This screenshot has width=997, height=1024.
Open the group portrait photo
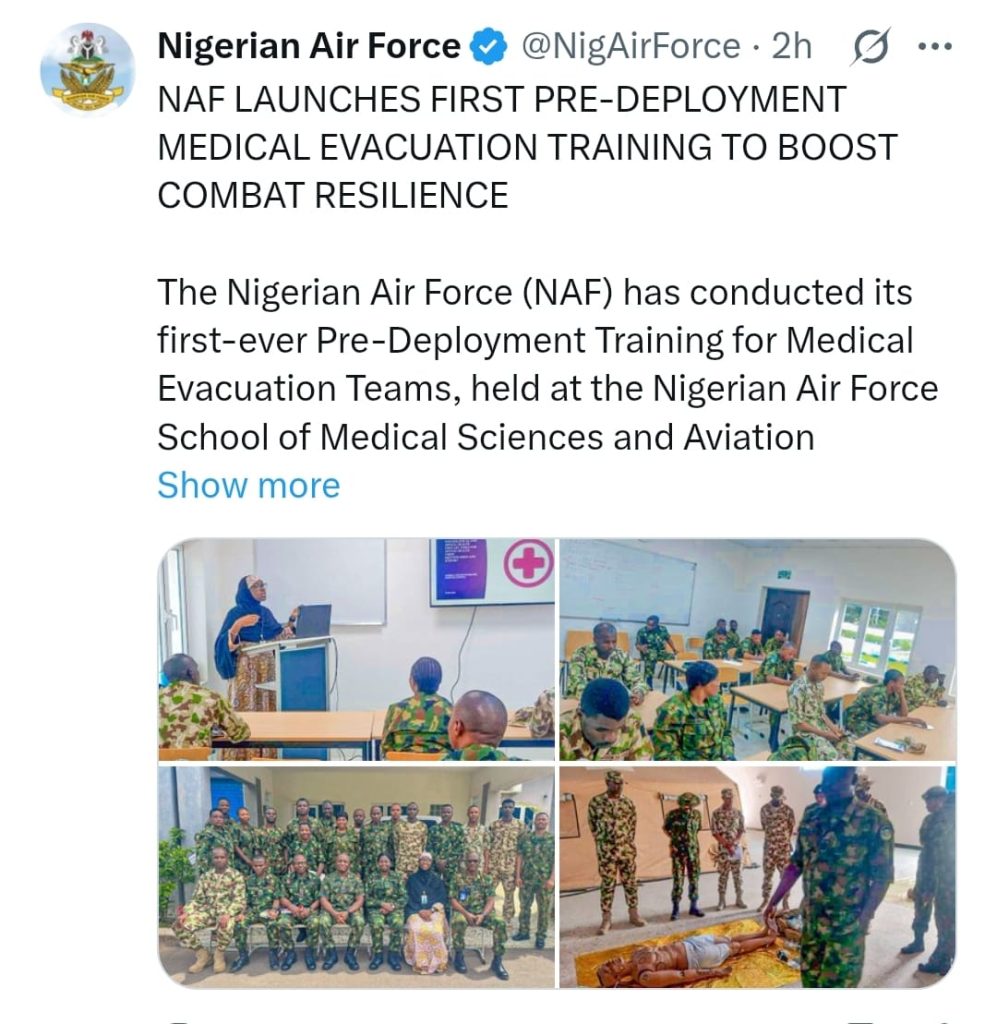click(356, 876)
